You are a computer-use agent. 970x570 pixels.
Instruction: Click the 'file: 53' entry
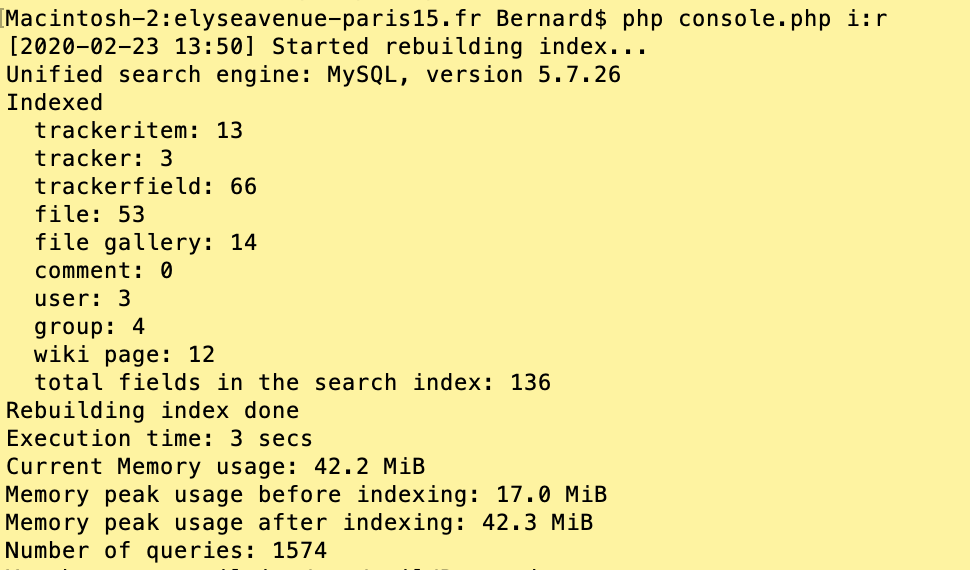(x=90, y=215)
